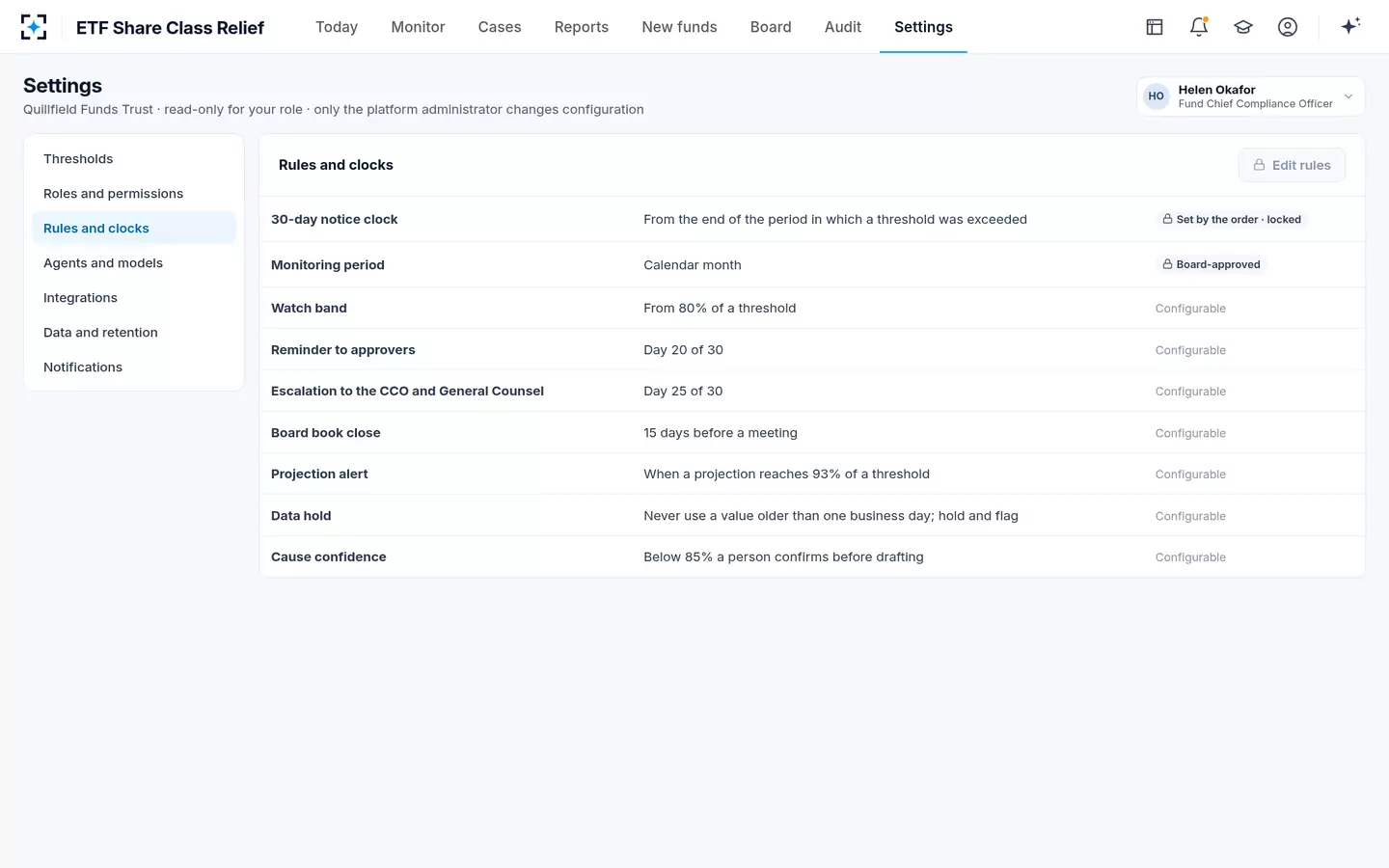The image size is (1389, 868).
Task: Click the 'Rules and clocks' panel heading
Action: point(336,165)
